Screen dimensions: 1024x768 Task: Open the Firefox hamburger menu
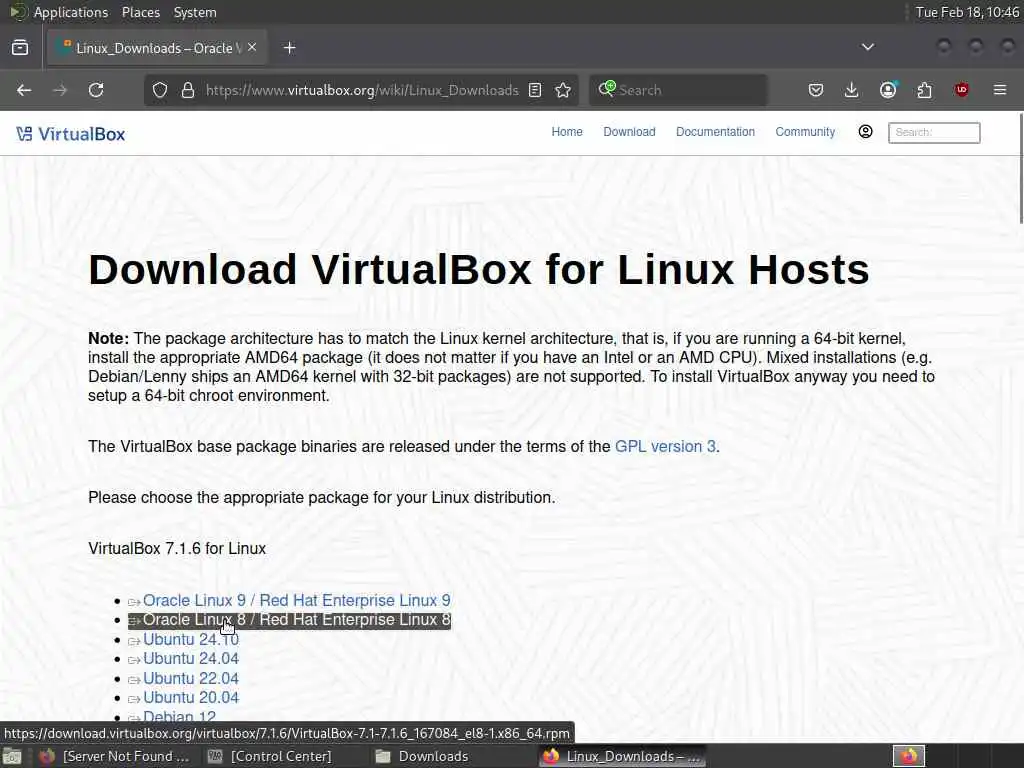1000,90
